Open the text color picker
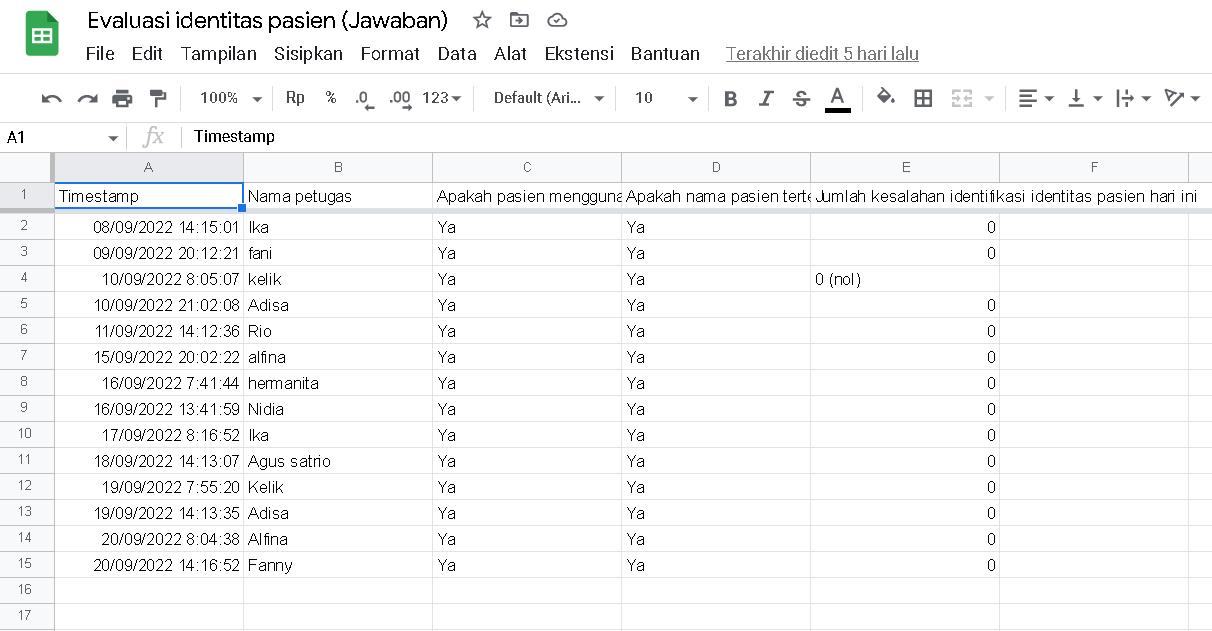Image resolution: width=1212 pixels, height=631 pixels. pos(838,98)
